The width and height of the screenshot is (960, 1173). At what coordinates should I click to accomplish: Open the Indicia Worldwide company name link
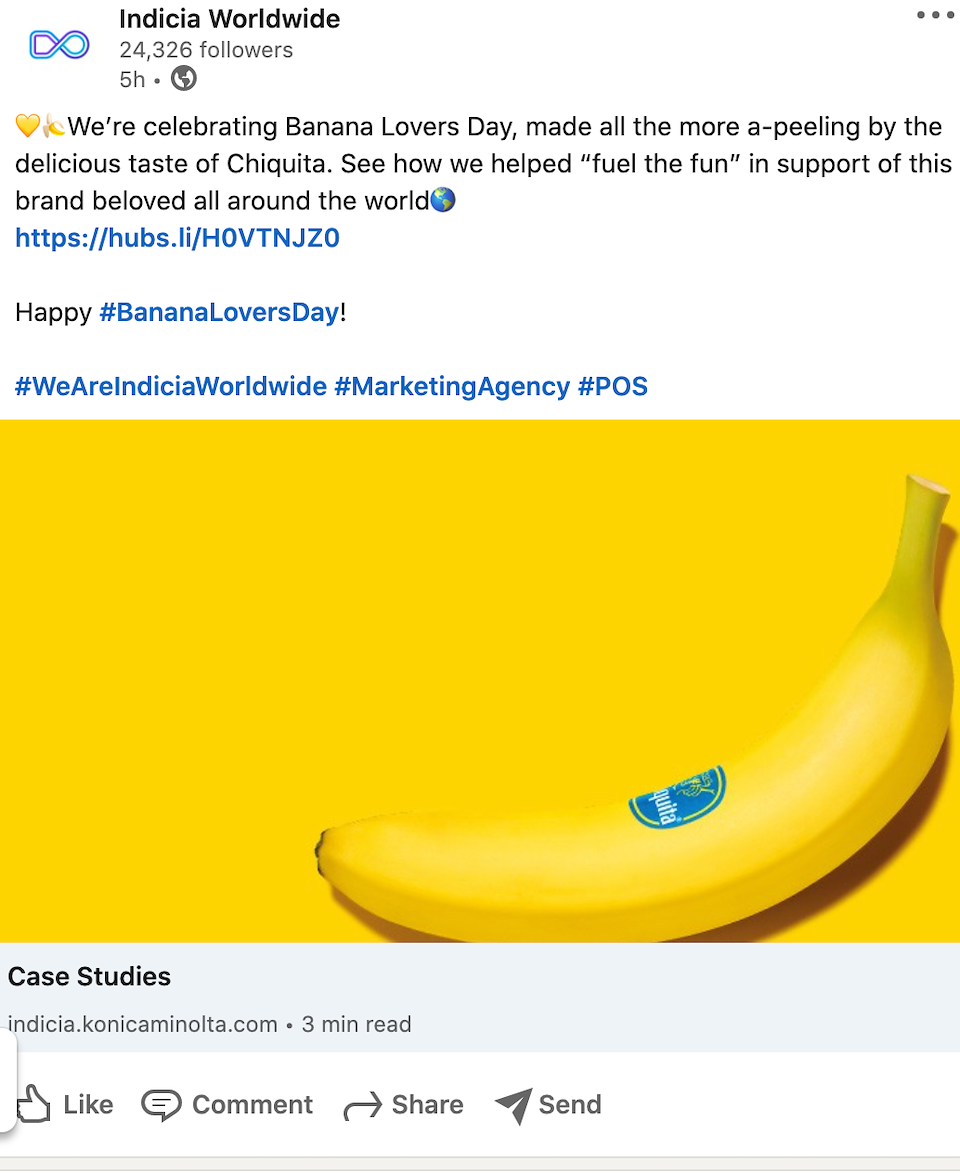click(229, 19)
